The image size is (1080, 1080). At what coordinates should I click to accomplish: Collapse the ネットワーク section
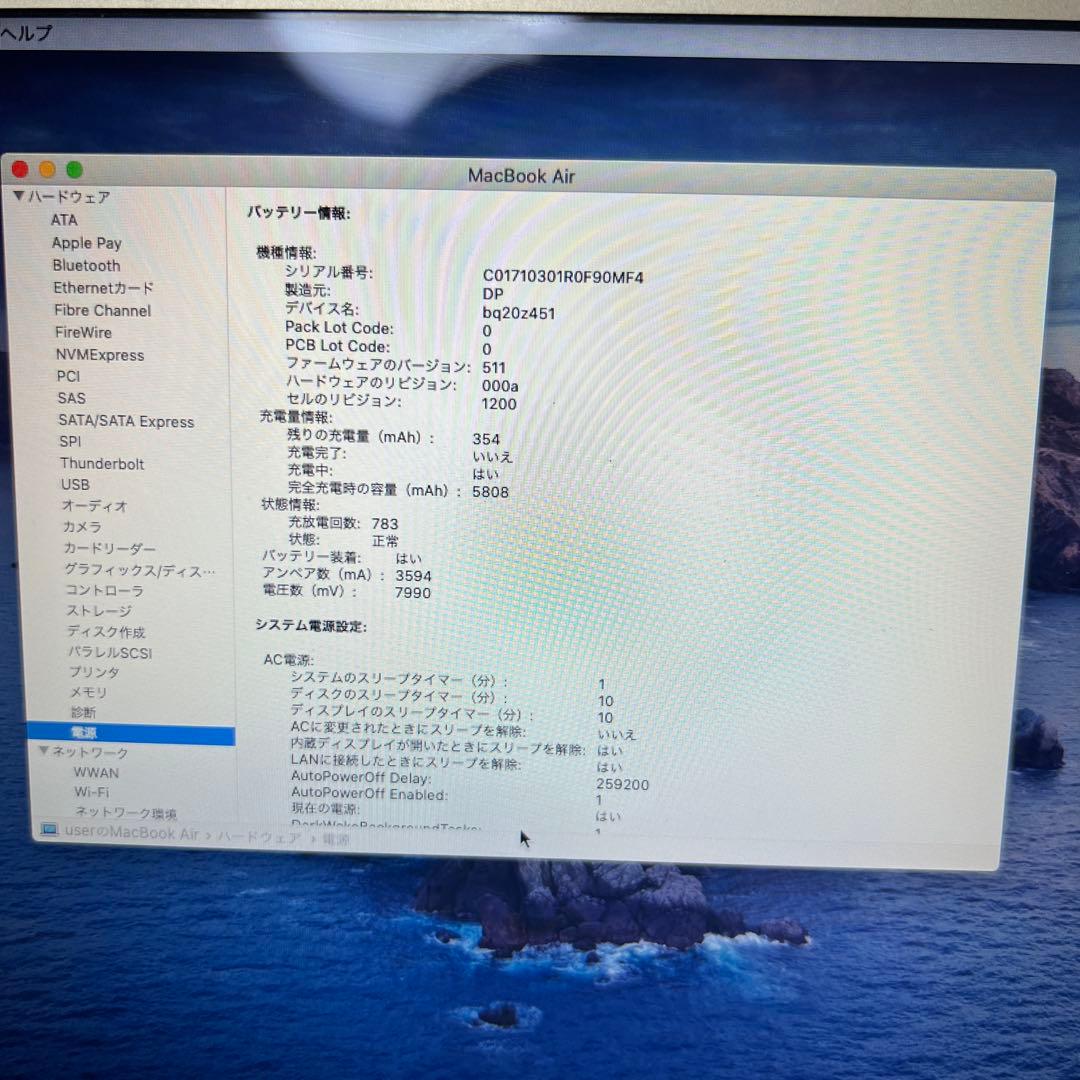[x=43, y=751]
